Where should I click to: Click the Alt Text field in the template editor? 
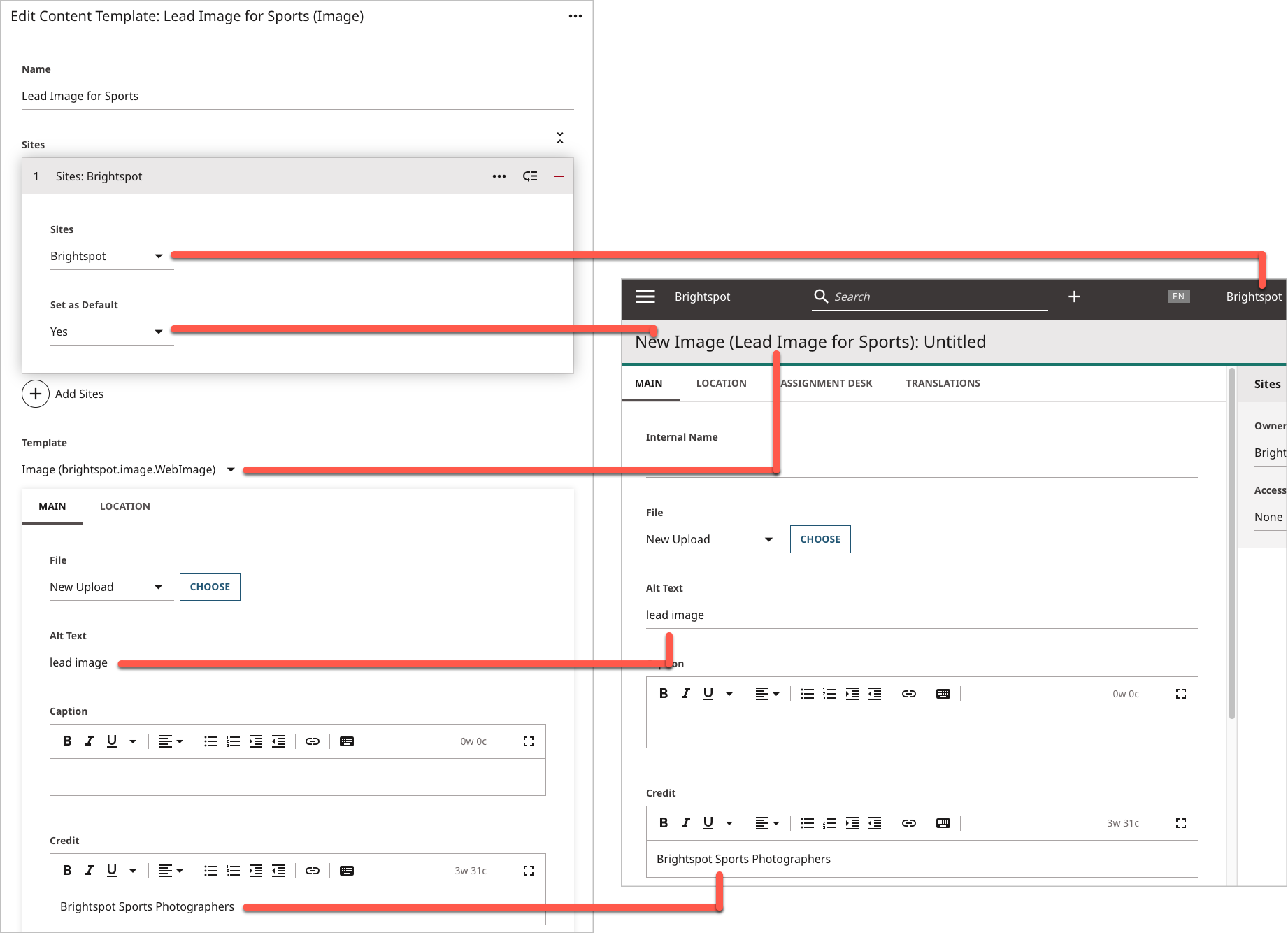coord(297,662)
